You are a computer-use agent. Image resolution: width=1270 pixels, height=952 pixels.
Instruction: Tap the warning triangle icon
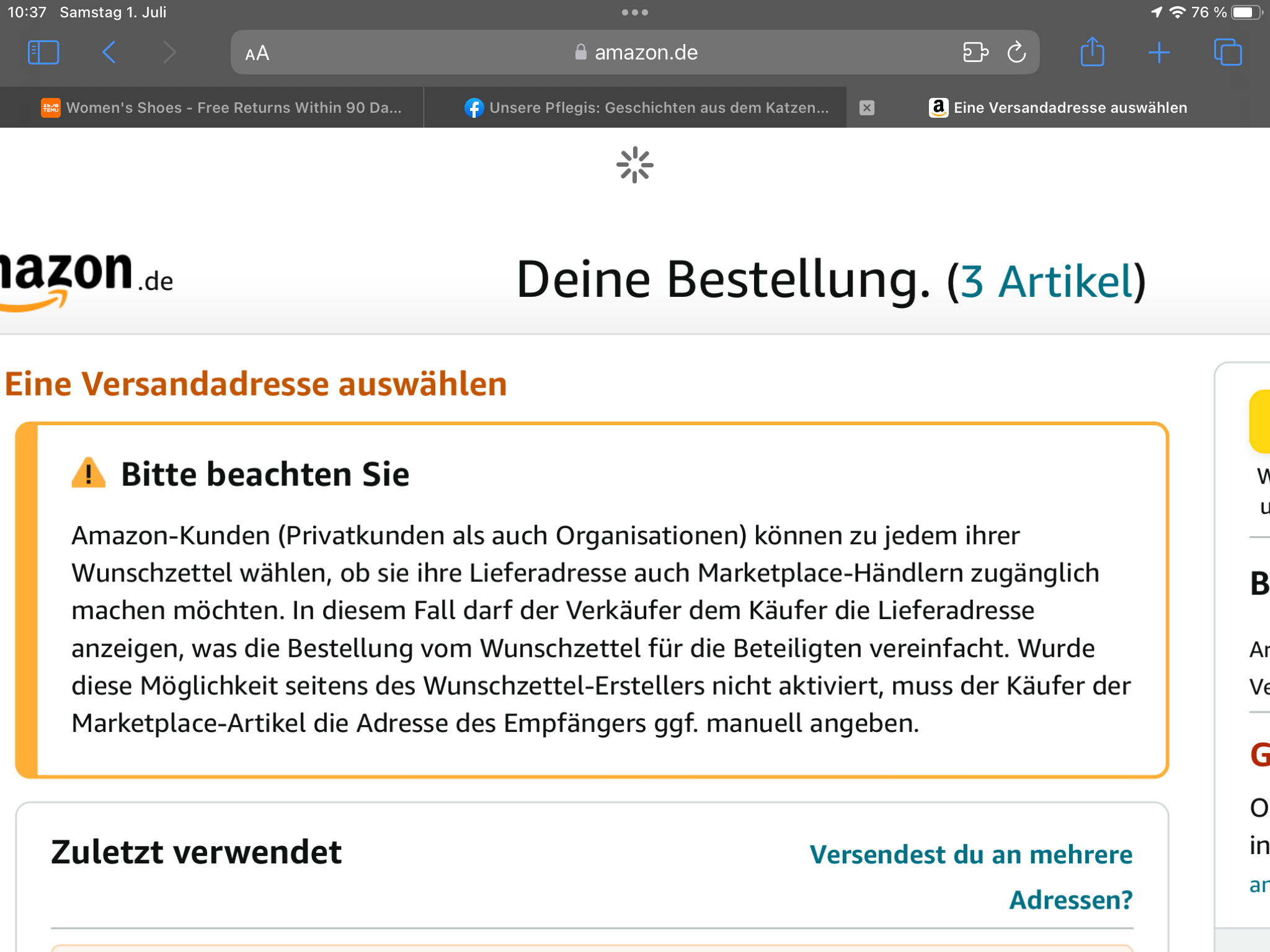pyautogui.click(x=88, y=474)
